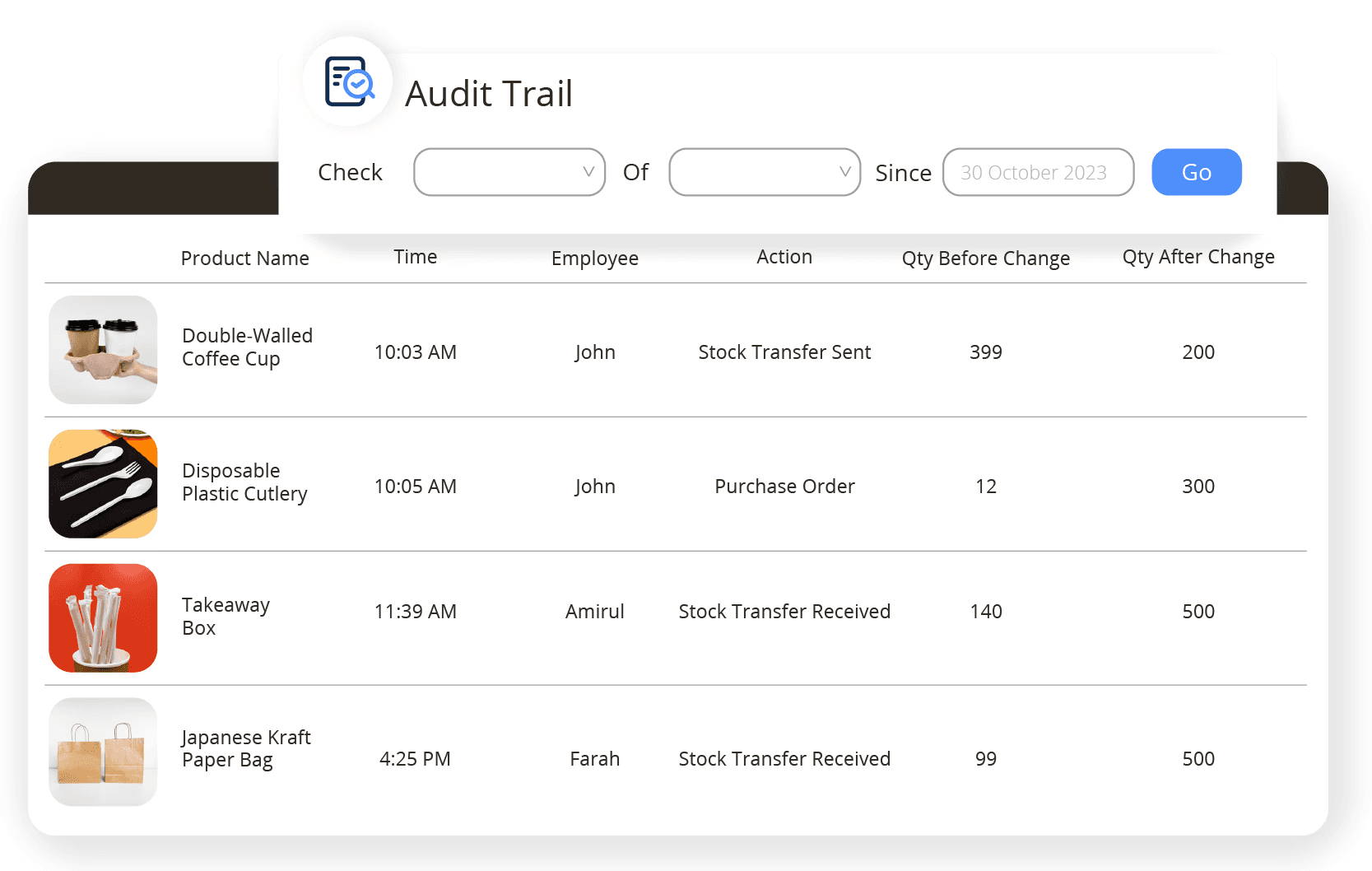Select Farah's 4:25 PM audit entry
Screen dimensions: 1372x871
click(x=784, y=758)
